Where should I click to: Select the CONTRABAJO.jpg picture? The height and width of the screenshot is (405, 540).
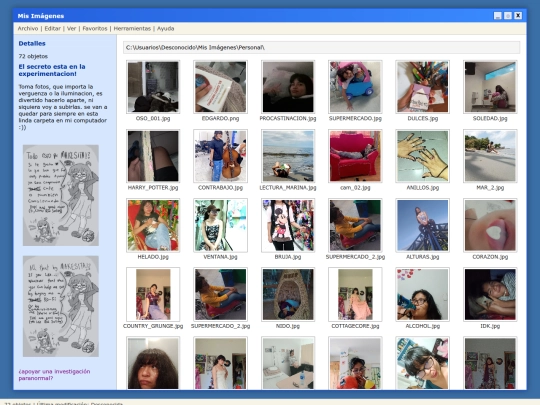click(220, 156)
